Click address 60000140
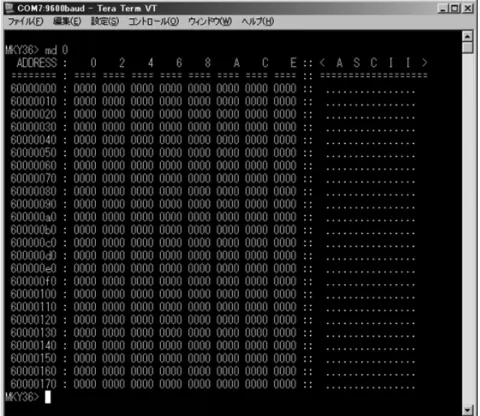This screenshot has width=480, height=416. click(33, 345)
